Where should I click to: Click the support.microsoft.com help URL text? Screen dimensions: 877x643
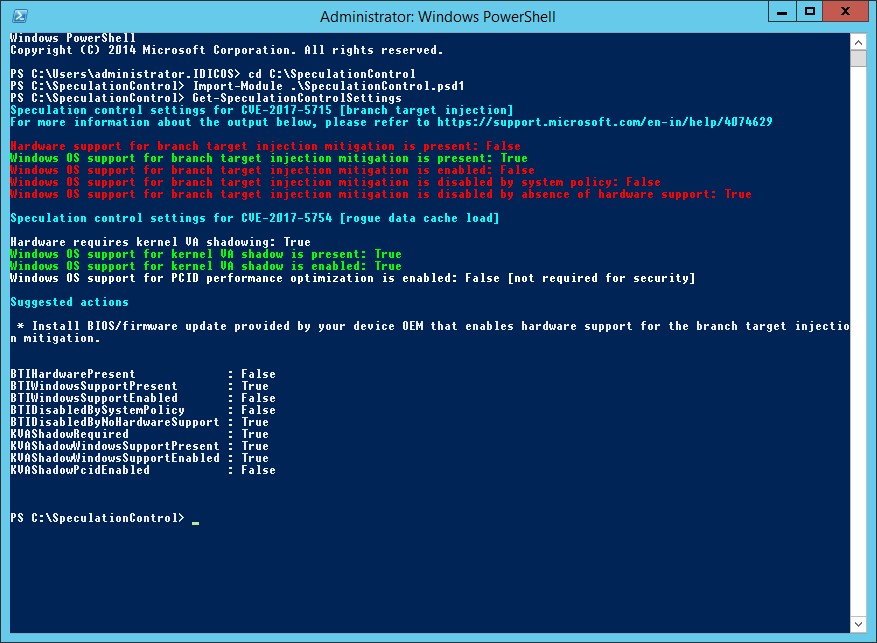point(605,122)
